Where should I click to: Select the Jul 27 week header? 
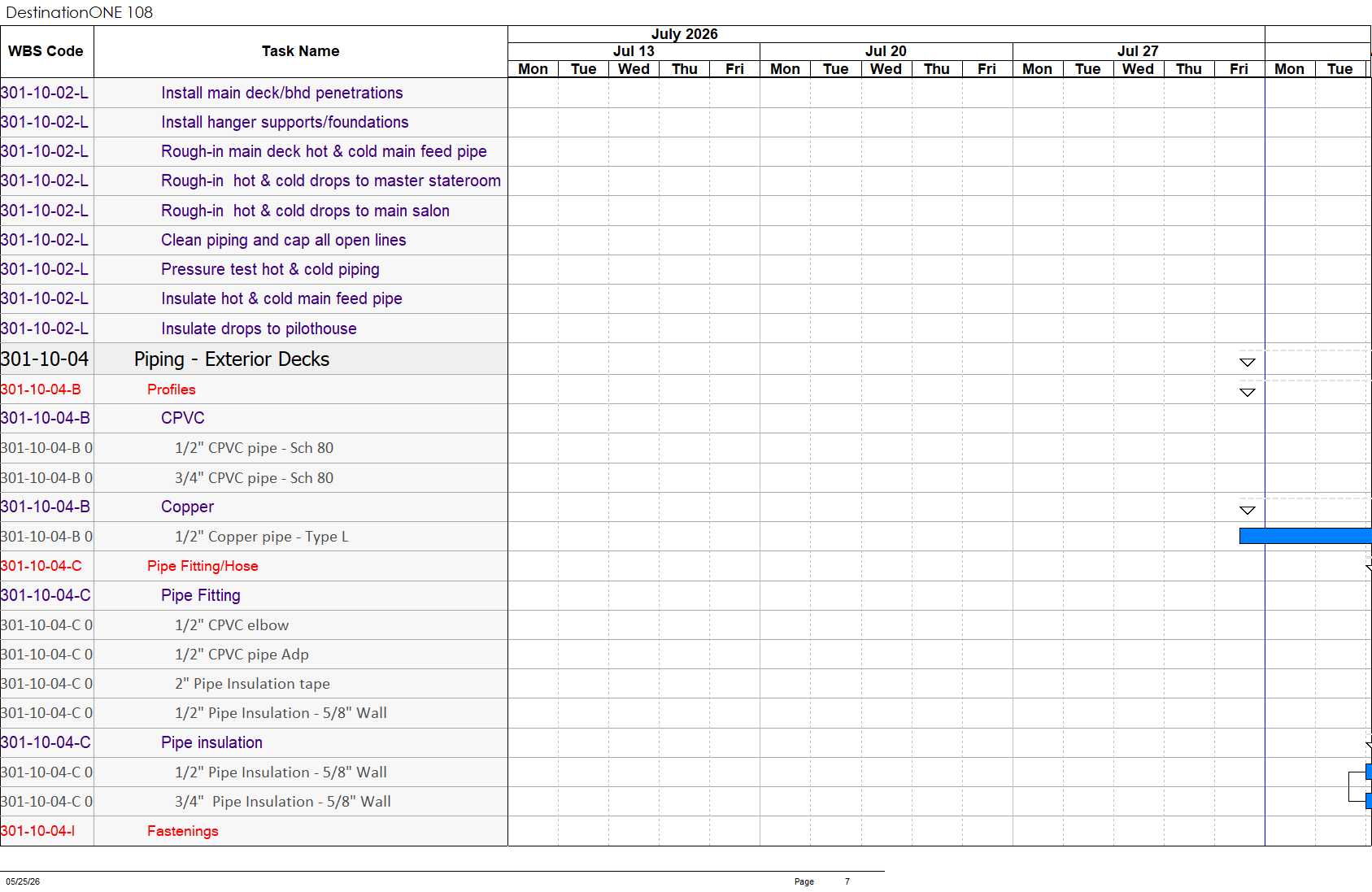(1138, 51)
